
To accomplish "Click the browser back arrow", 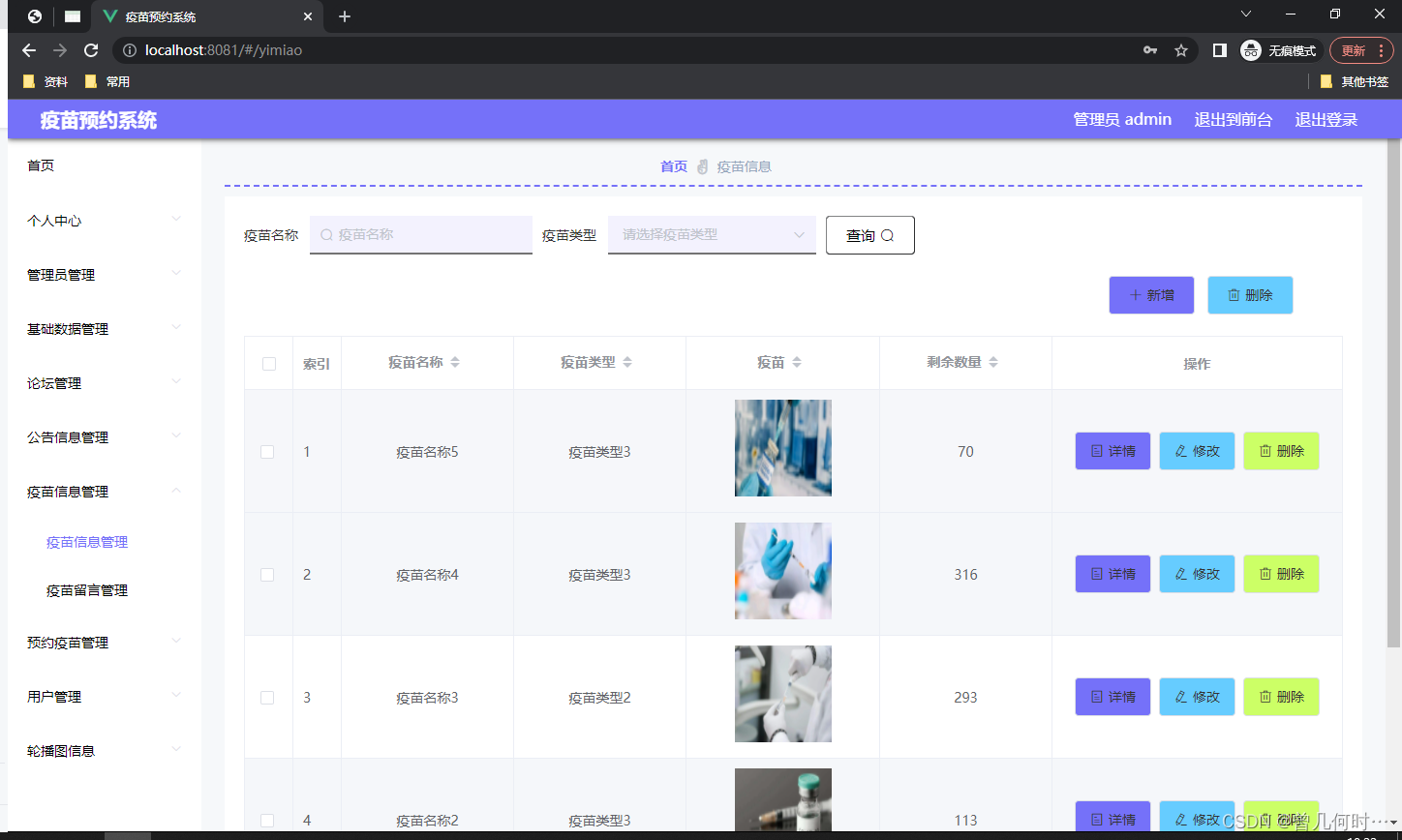I will [x=29, y=50].
